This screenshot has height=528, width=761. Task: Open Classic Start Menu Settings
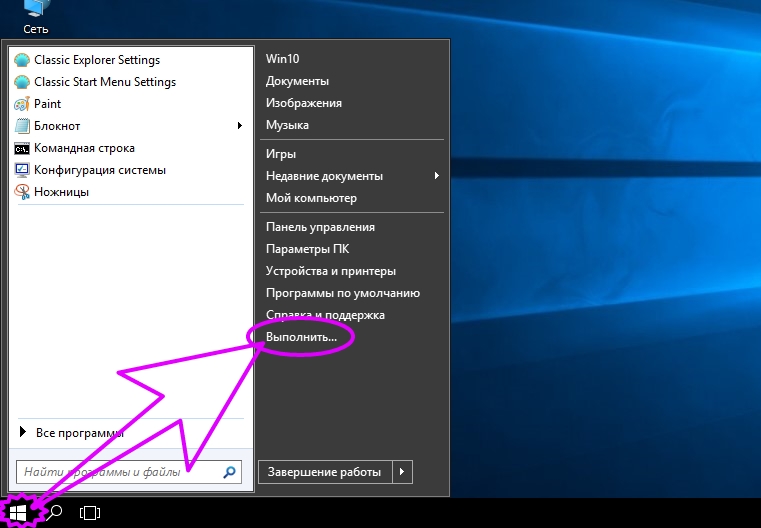pos(104,82)
